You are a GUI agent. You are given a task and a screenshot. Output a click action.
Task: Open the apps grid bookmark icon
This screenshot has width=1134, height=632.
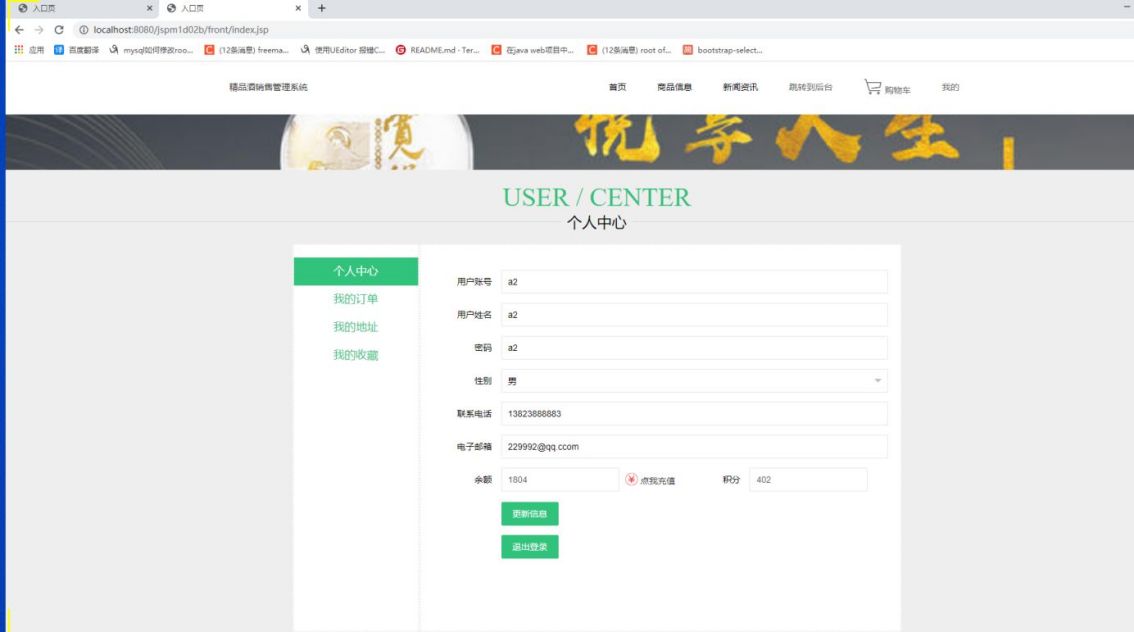point(19,50)
